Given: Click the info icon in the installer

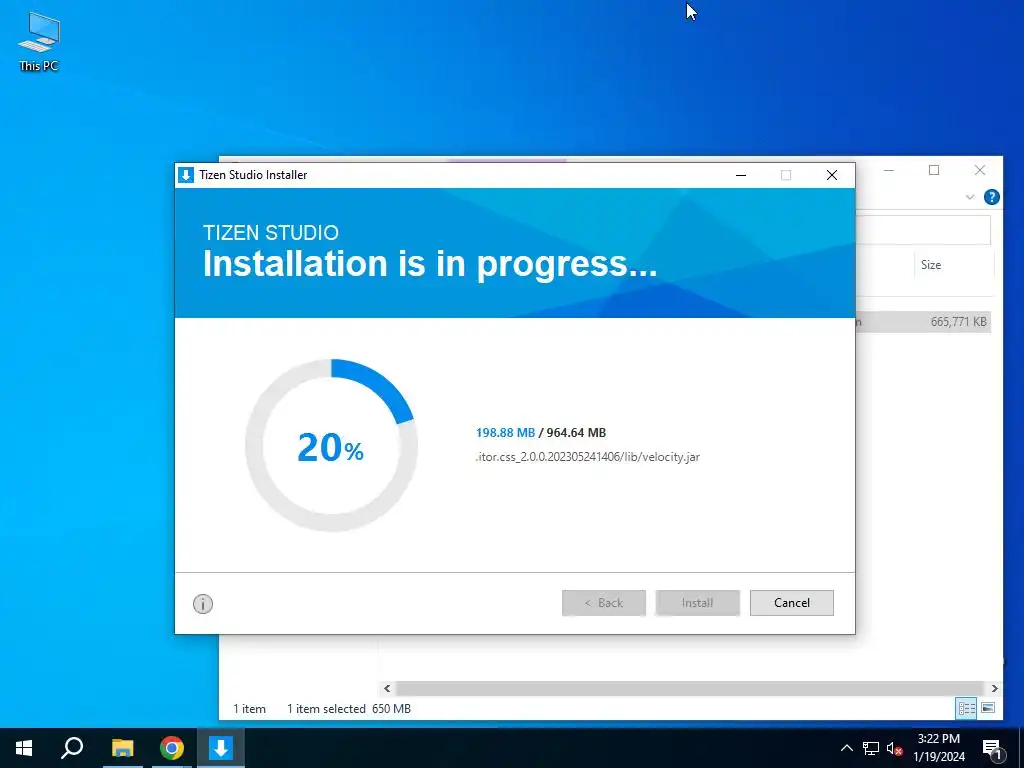Looking at the screenshot, I should [x=203, y=604].
